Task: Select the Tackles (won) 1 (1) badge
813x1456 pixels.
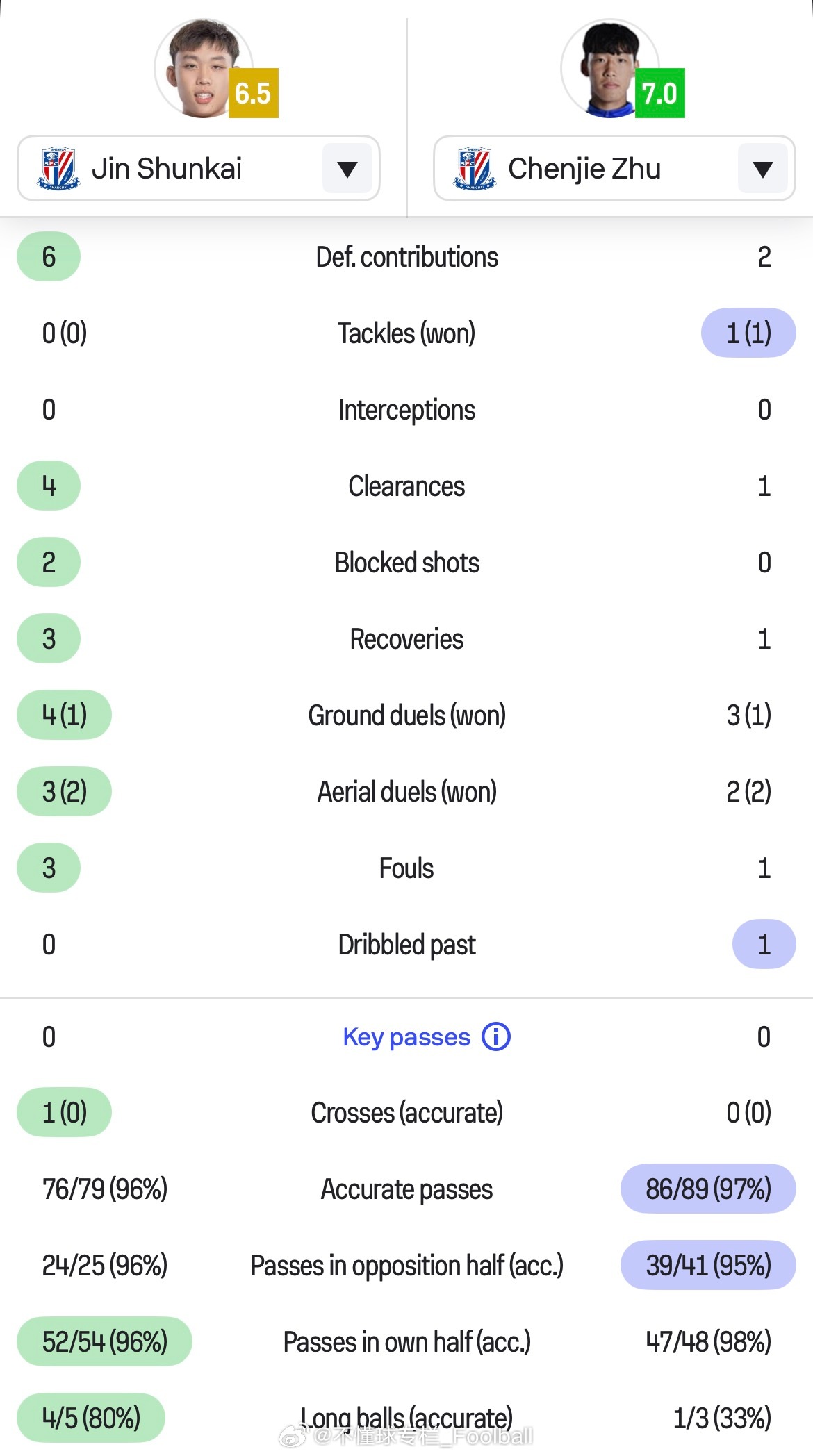Action: [748, 333]
